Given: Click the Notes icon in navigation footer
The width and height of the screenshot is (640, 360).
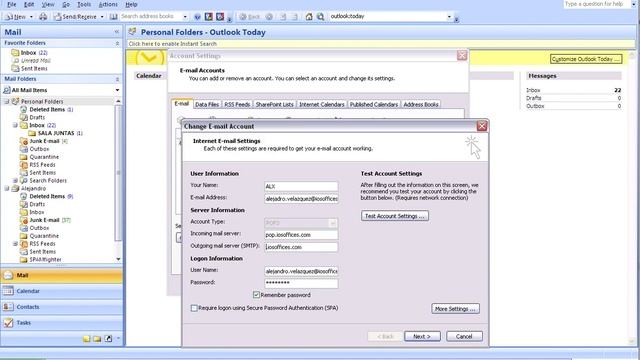Looking at the screenshot, I should tap(87, 339).
